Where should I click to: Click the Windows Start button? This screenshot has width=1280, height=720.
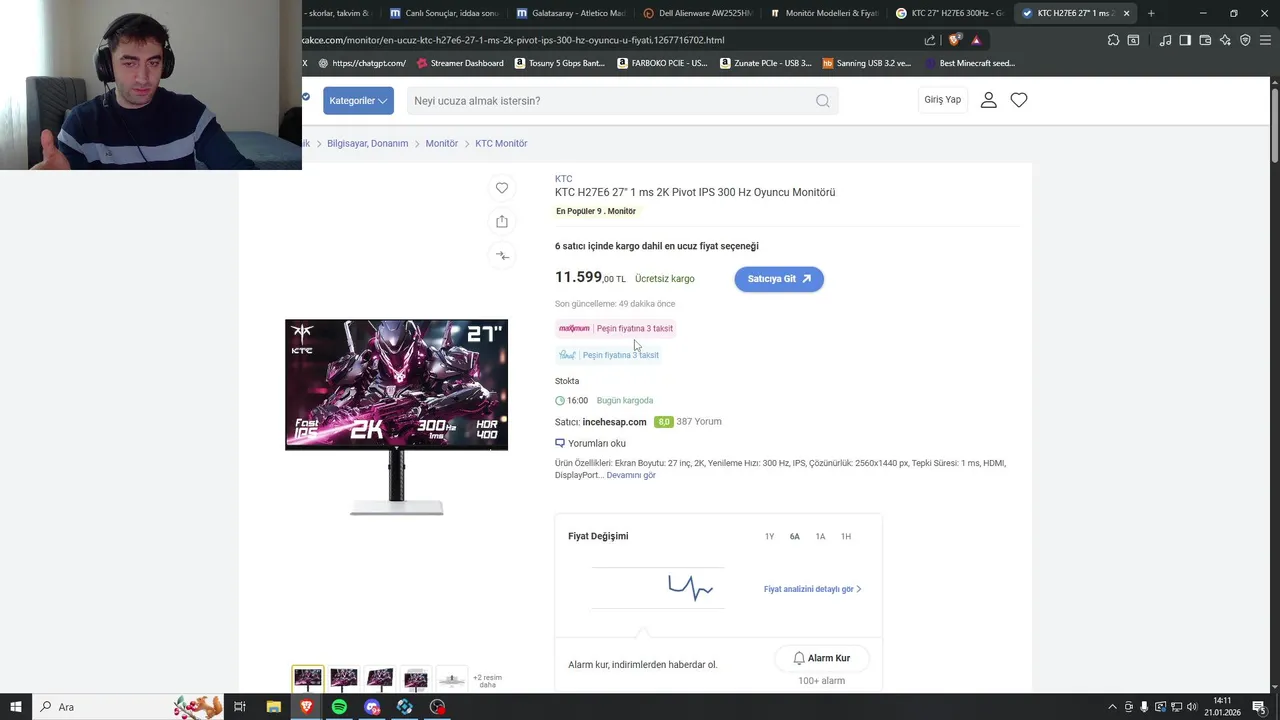(x=16, y=707)
